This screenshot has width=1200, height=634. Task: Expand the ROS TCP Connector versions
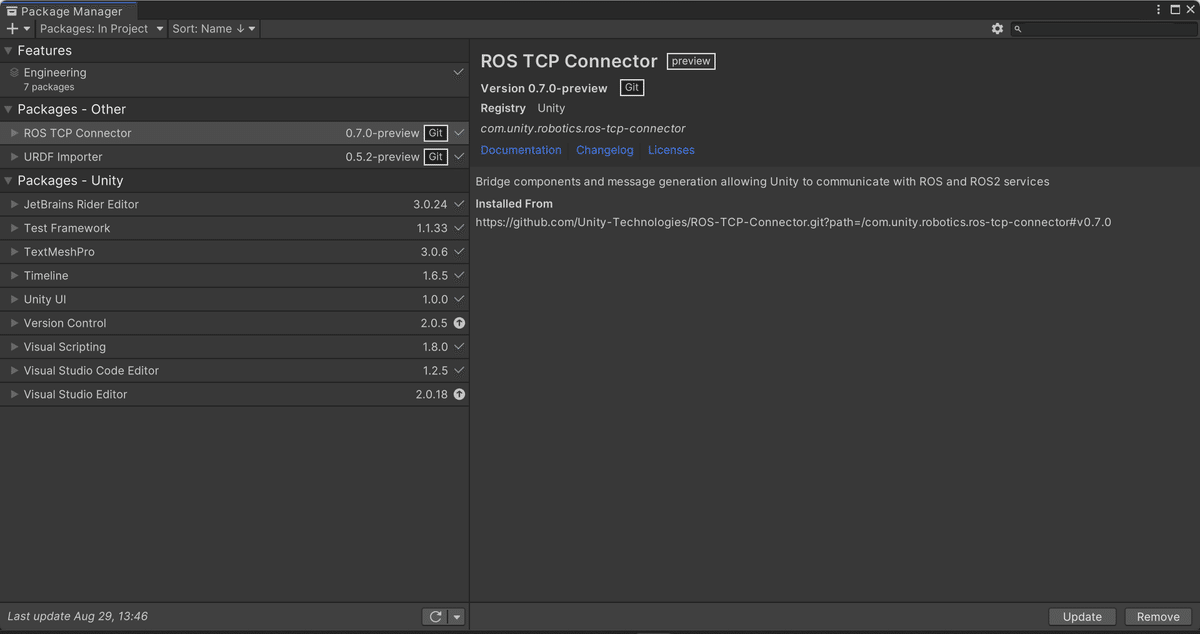pos(14,133)
